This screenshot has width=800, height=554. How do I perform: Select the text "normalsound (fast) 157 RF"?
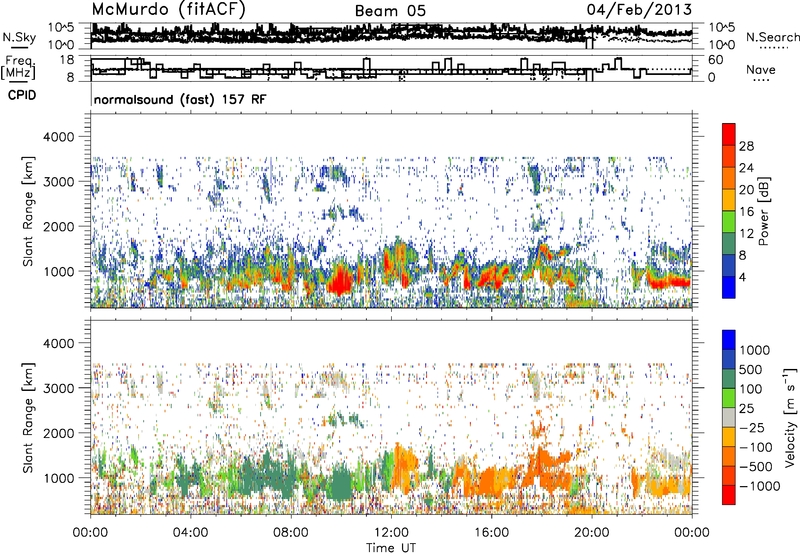coord(180,99)
